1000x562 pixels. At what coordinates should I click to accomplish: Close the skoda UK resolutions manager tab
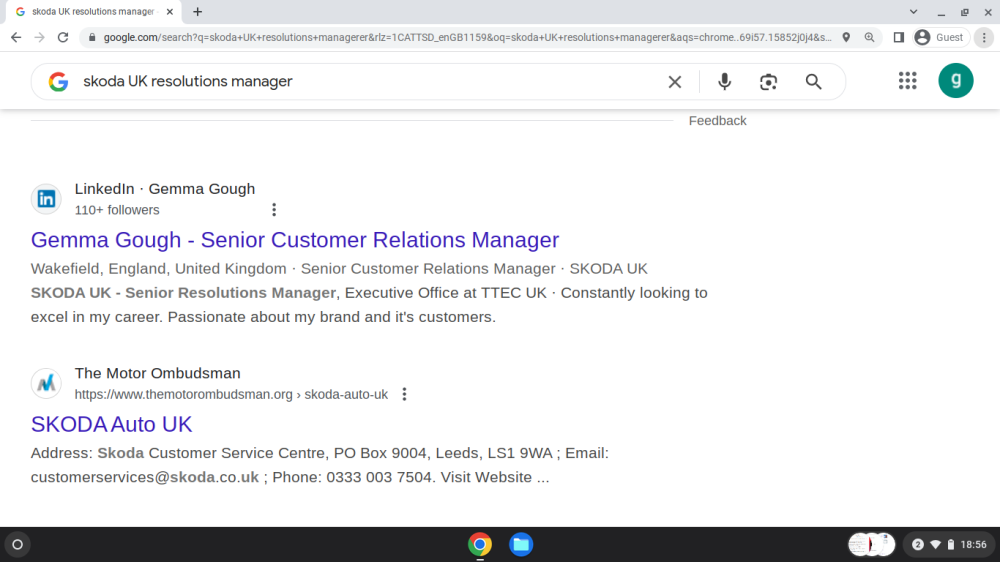click(x=170, y=11)
